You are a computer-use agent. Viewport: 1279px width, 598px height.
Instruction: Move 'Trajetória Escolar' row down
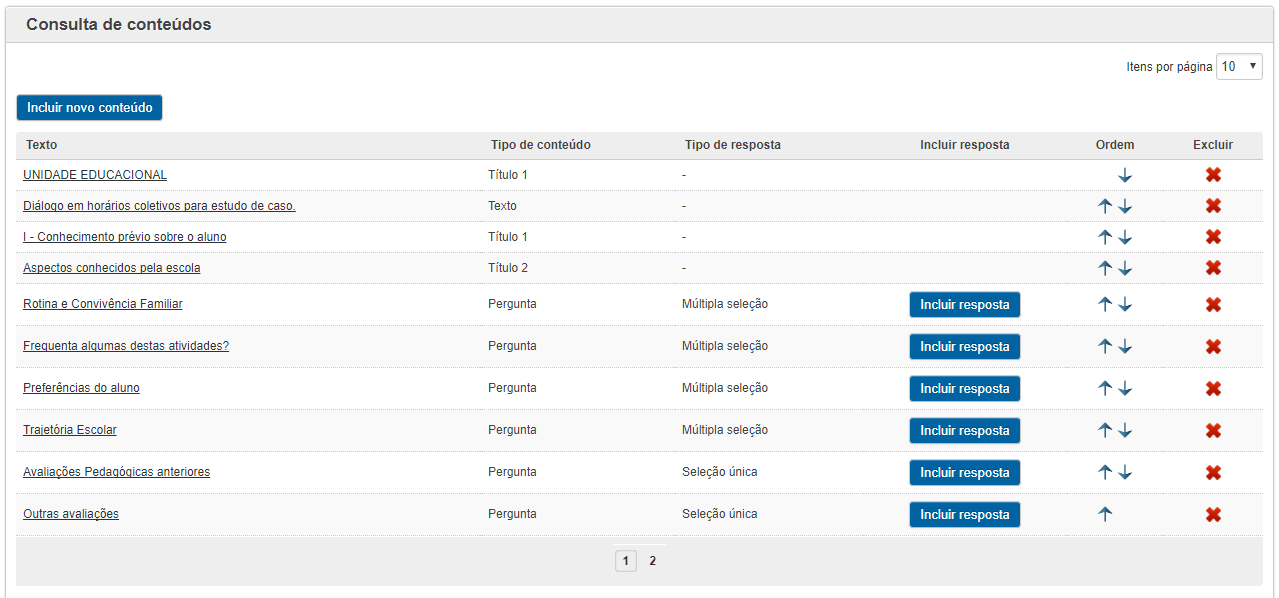pos(1125,430)
